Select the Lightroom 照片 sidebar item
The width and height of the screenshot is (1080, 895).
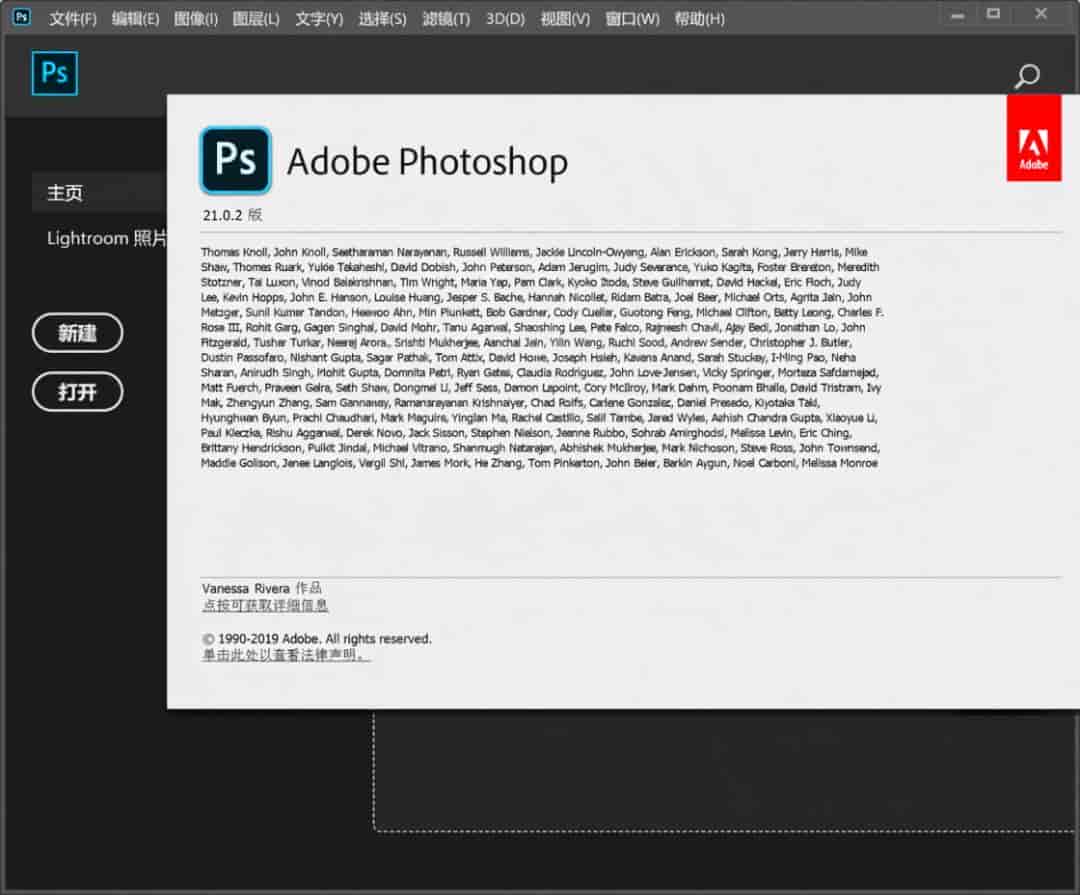[107, 238]
